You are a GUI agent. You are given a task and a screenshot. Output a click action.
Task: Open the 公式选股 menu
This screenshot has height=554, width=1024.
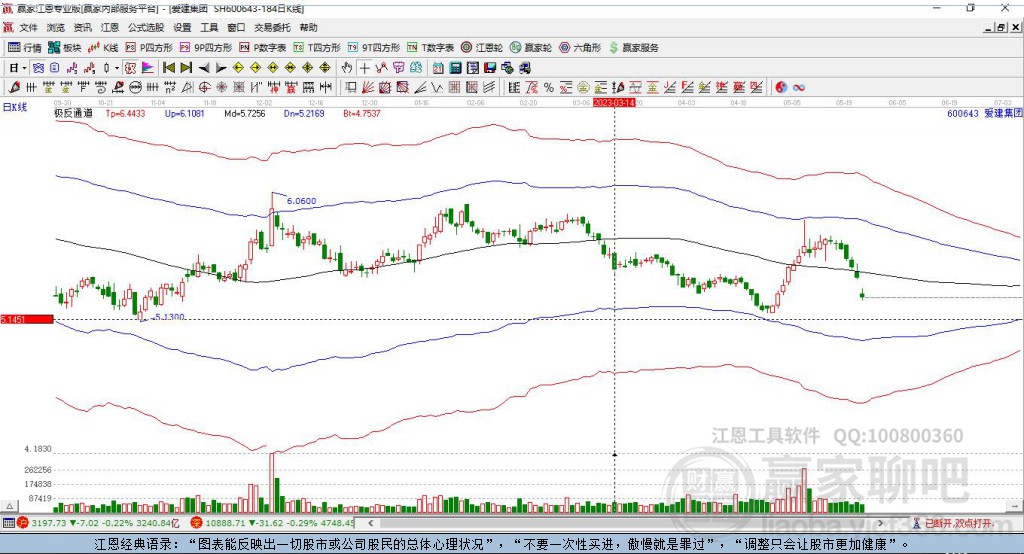146,27
